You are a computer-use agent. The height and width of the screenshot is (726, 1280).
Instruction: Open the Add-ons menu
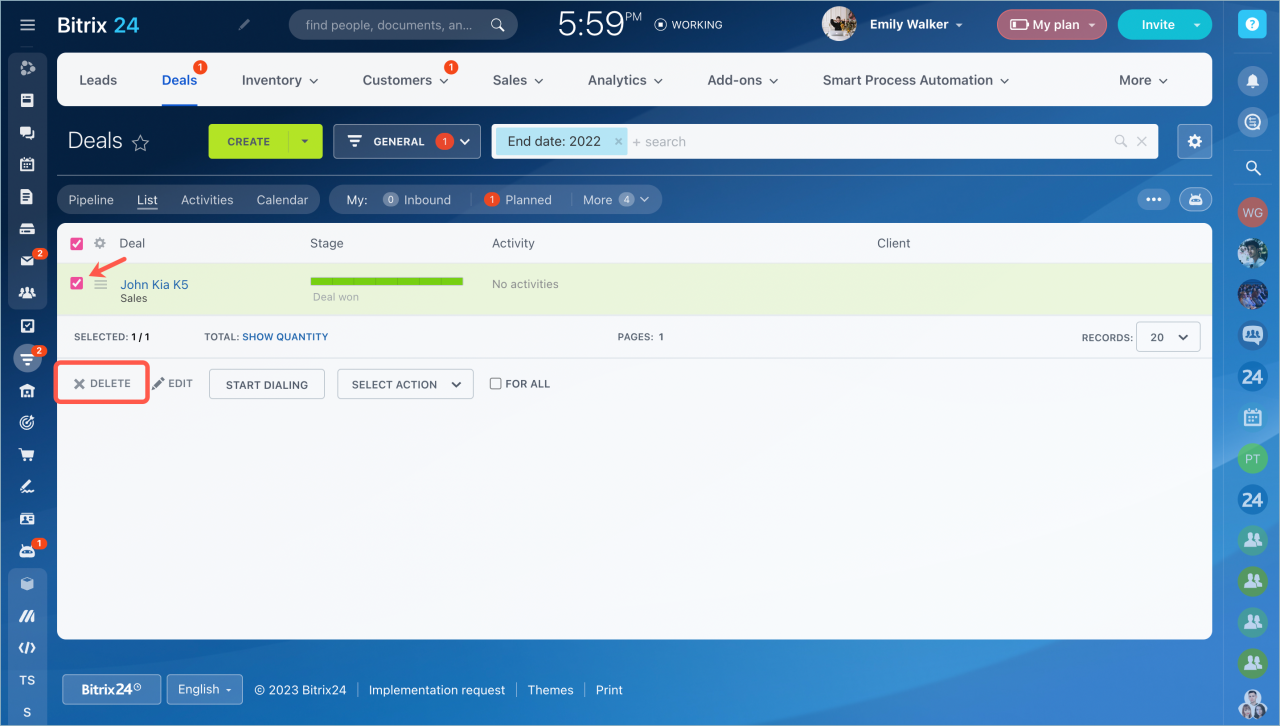(x=742, y=80)
